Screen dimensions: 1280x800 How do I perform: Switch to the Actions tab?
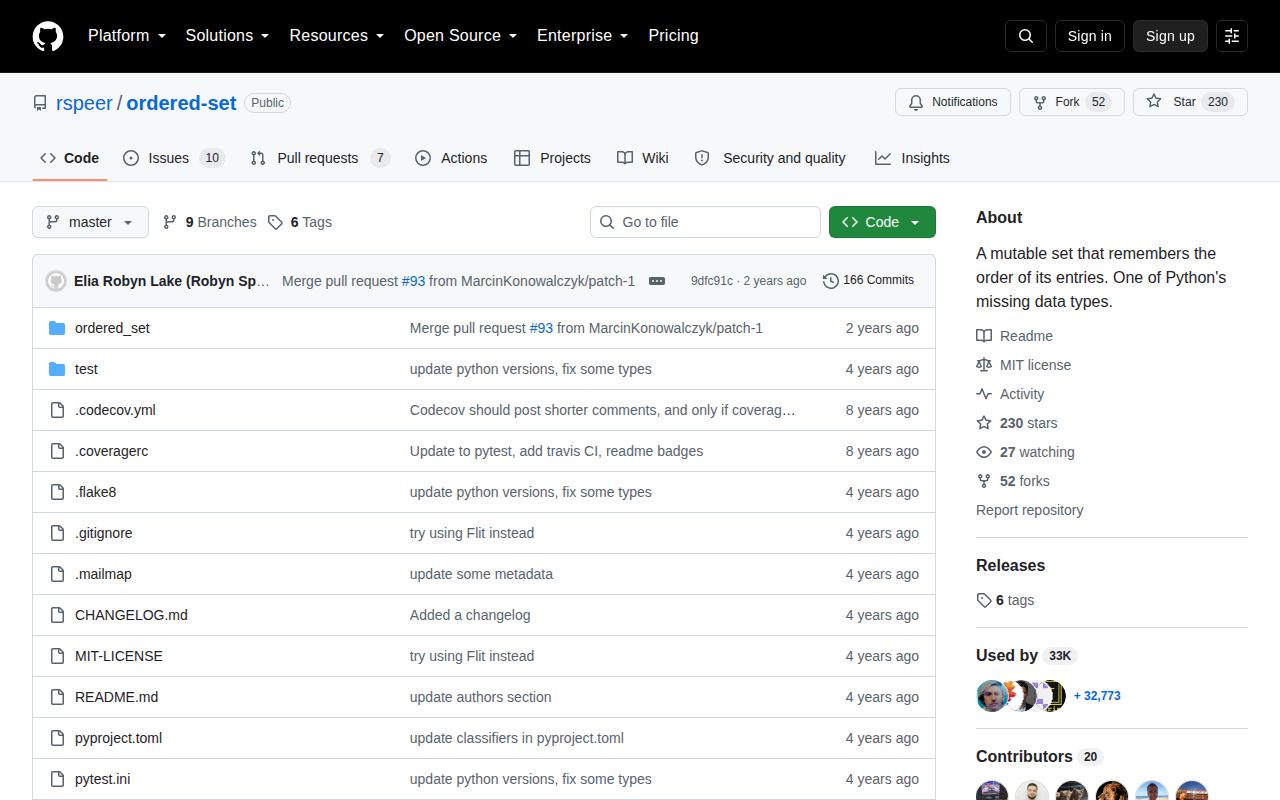point(451,158)
